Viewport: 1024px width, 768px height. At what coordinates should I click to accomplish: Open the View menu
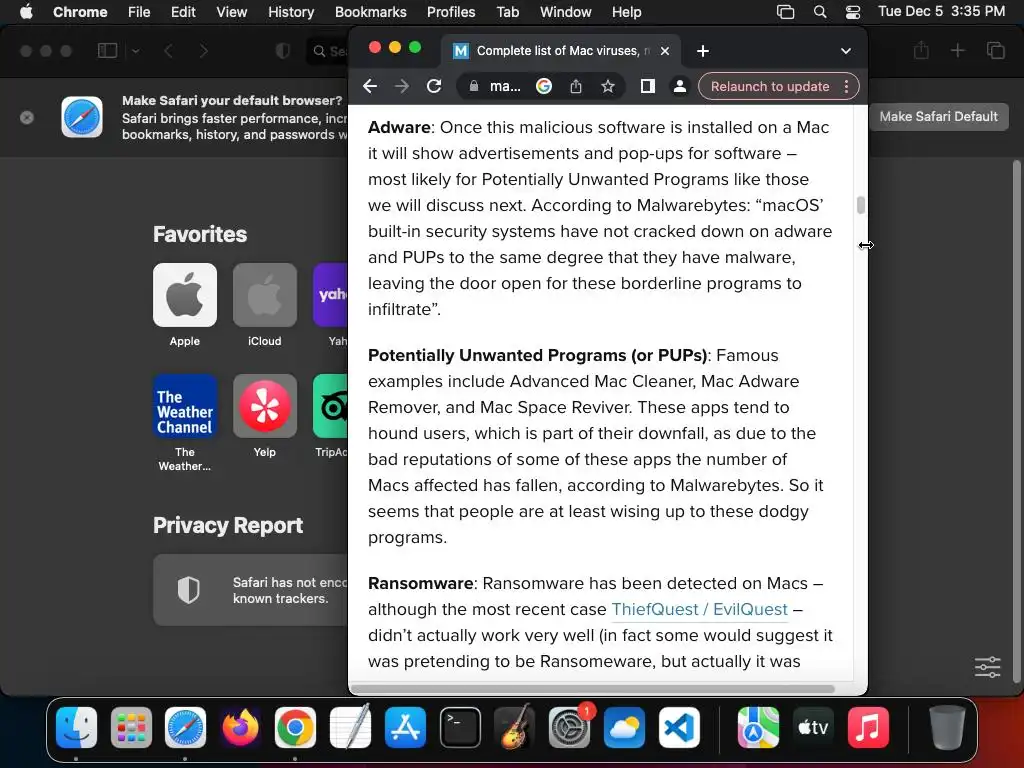(x=232, y=12)
